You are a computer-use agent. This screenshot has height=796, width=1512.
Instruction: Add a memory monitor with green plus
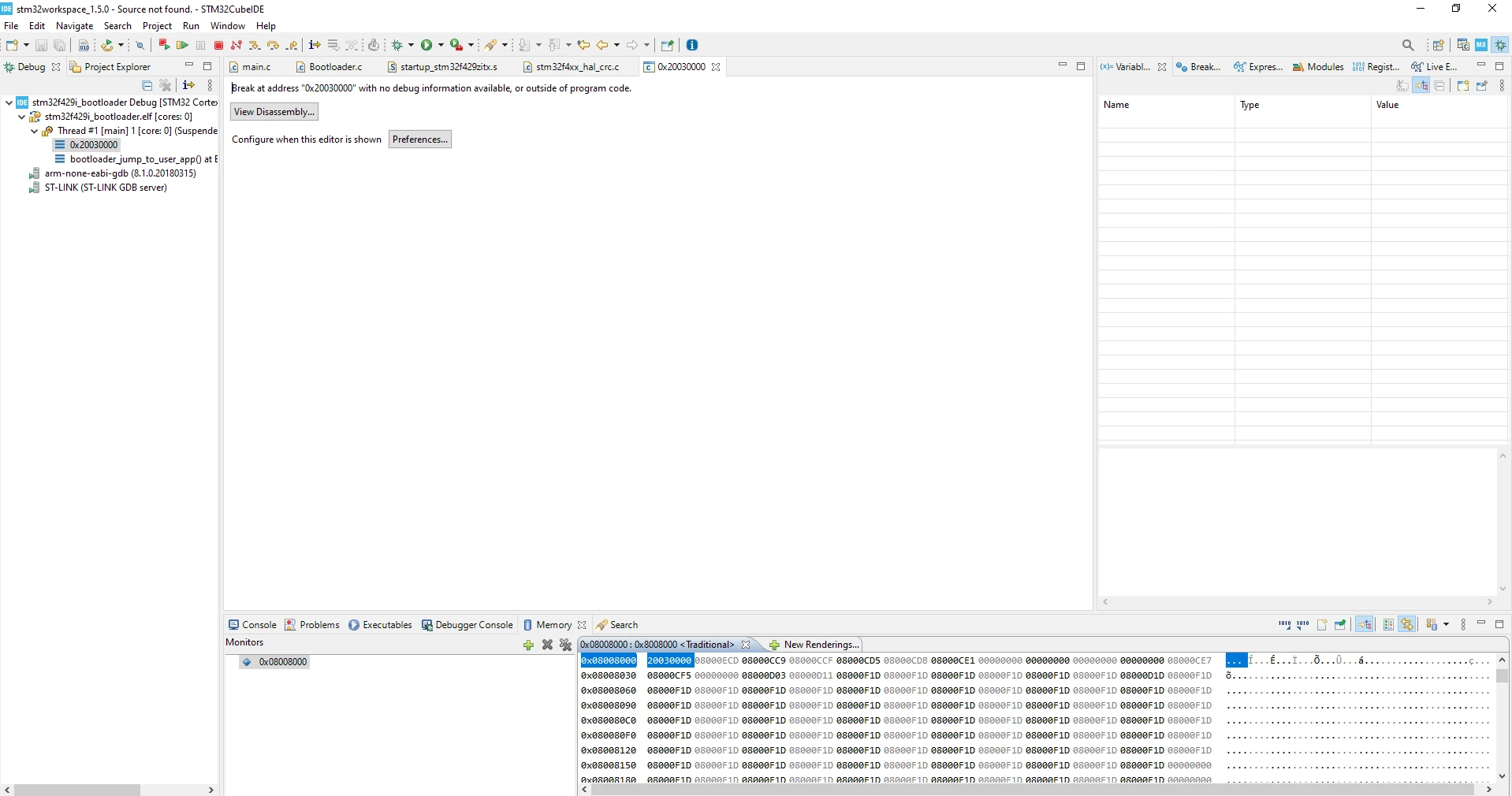coord(528,645)
